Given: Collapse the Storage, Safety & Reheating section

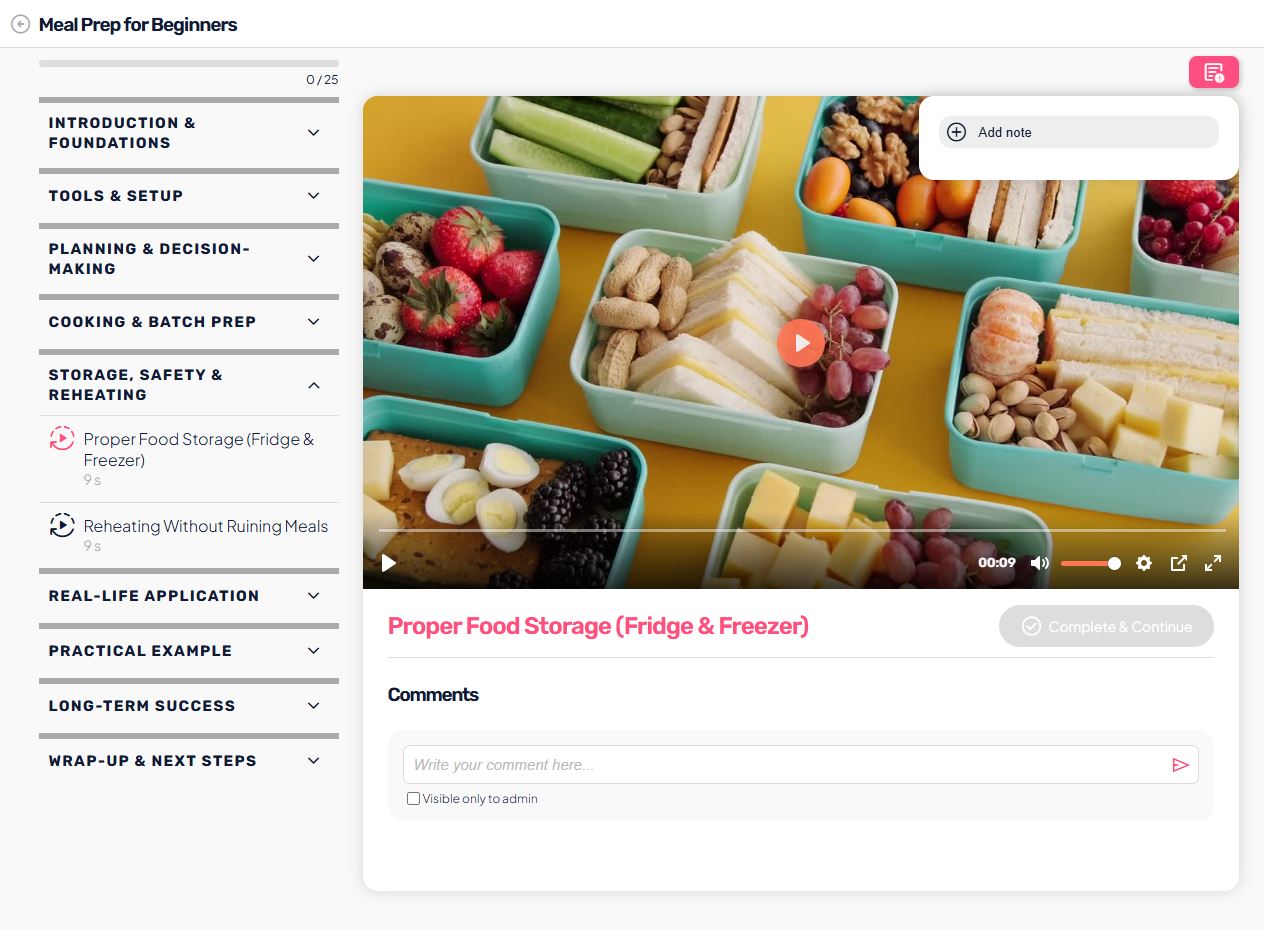Looking at the screenshot, I should (x=189, y=385).
